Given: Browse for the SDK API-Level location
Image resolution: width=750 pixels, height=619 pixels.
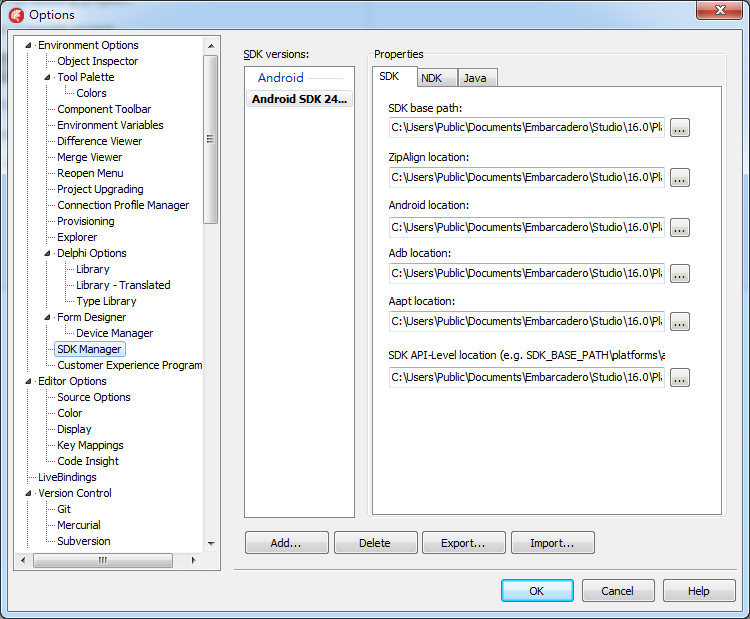Looking at the screenshot, I should click(x=680, y=378).
